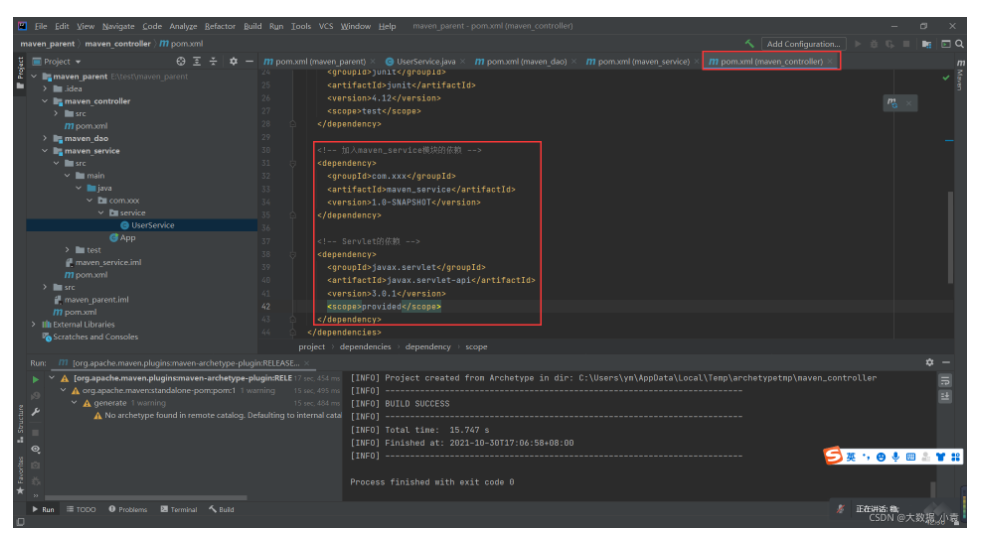This screenshot has height=535, width=983.
Task: Click Select Opened File locate icon
Action: pos(181,61)
